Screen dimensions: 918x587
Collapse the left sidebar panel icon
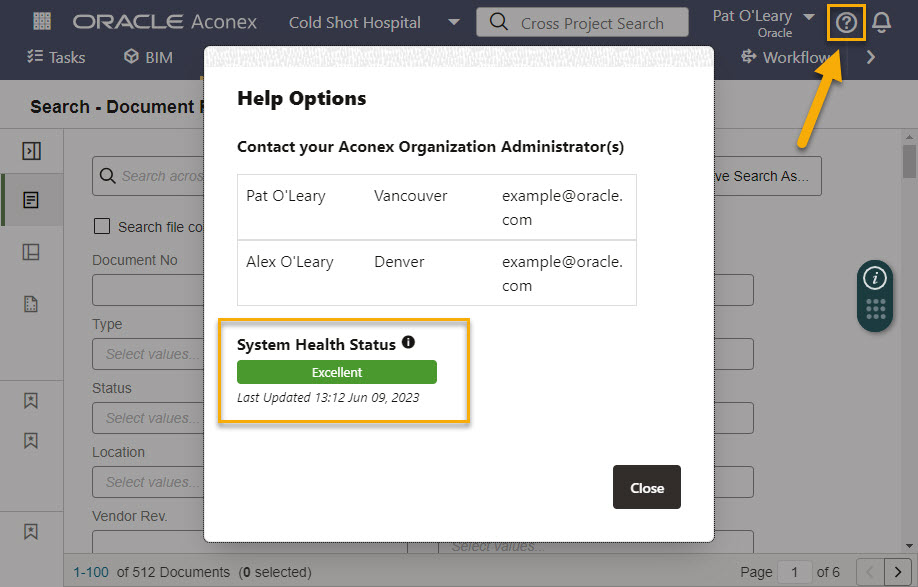point(31,151)
